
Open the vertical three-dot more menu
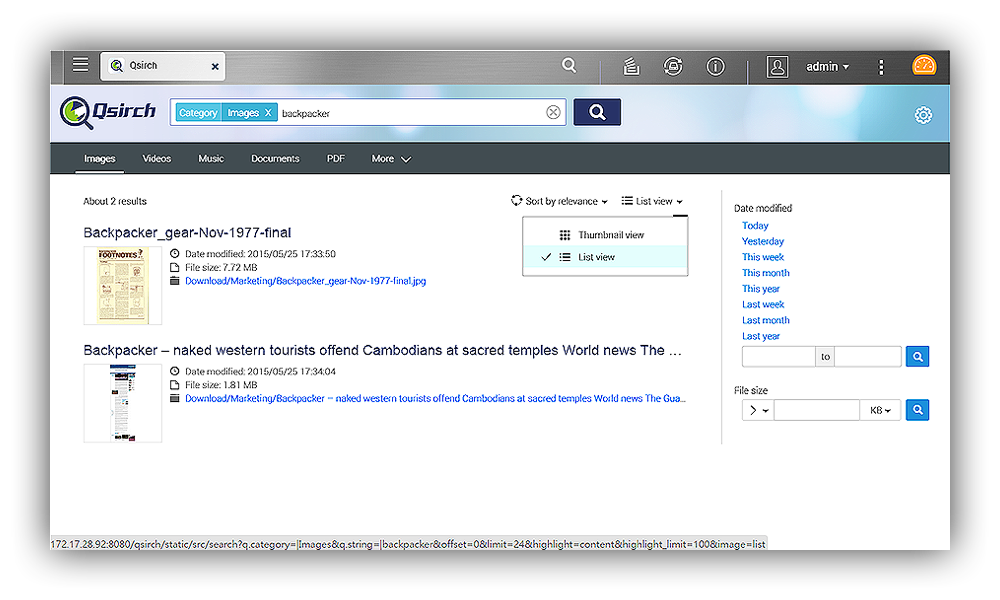881,67
